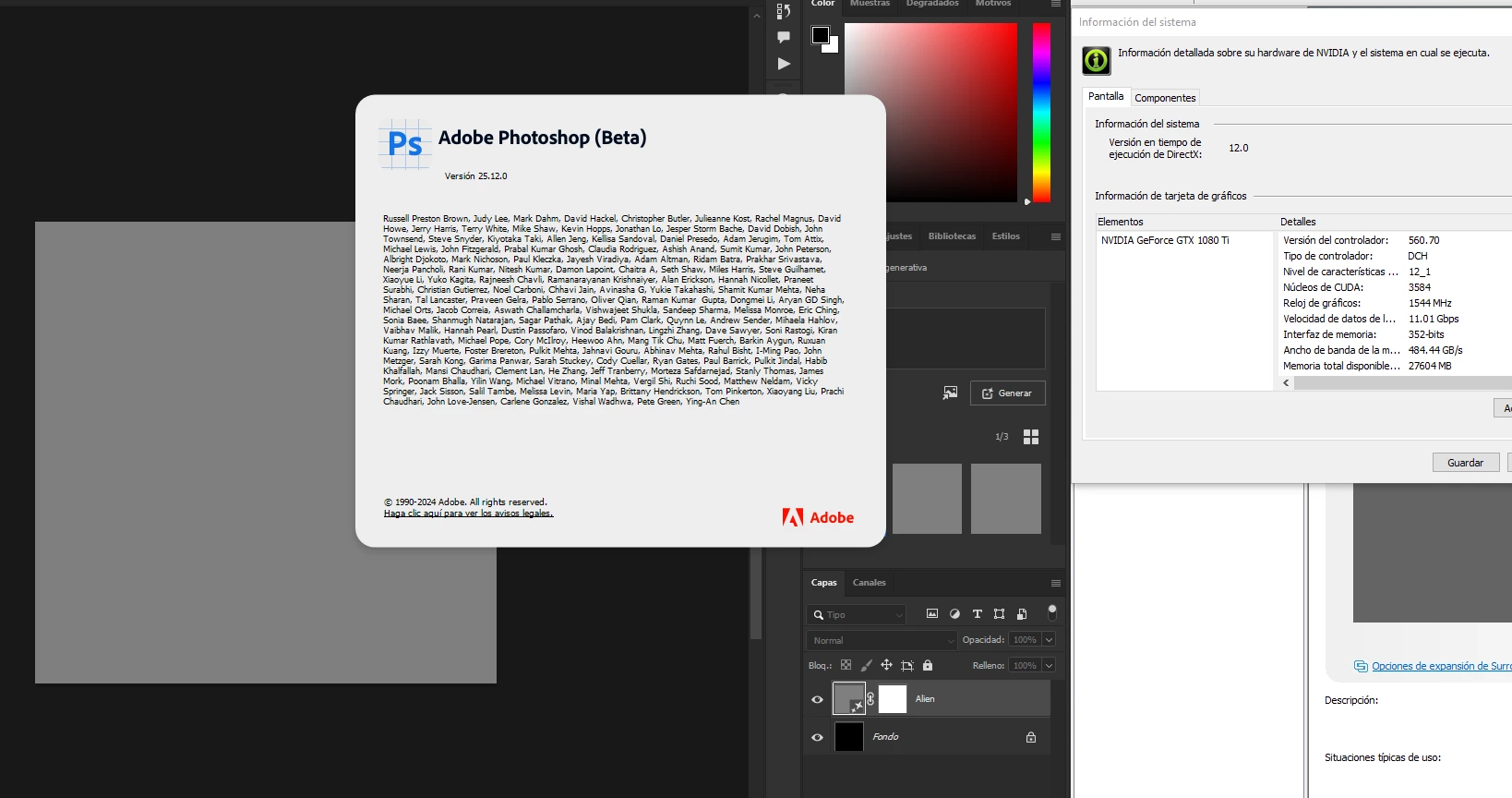Switch to the Muestras tab
The image size is (1512, 798).
tap(870, 4)
